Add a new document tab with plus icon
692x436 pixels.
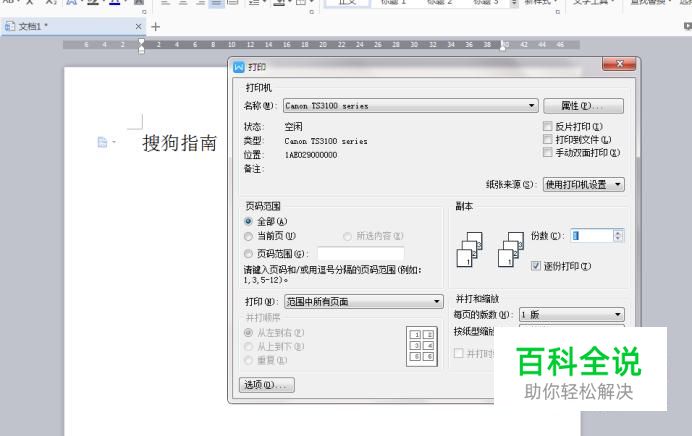click(155, 27)
